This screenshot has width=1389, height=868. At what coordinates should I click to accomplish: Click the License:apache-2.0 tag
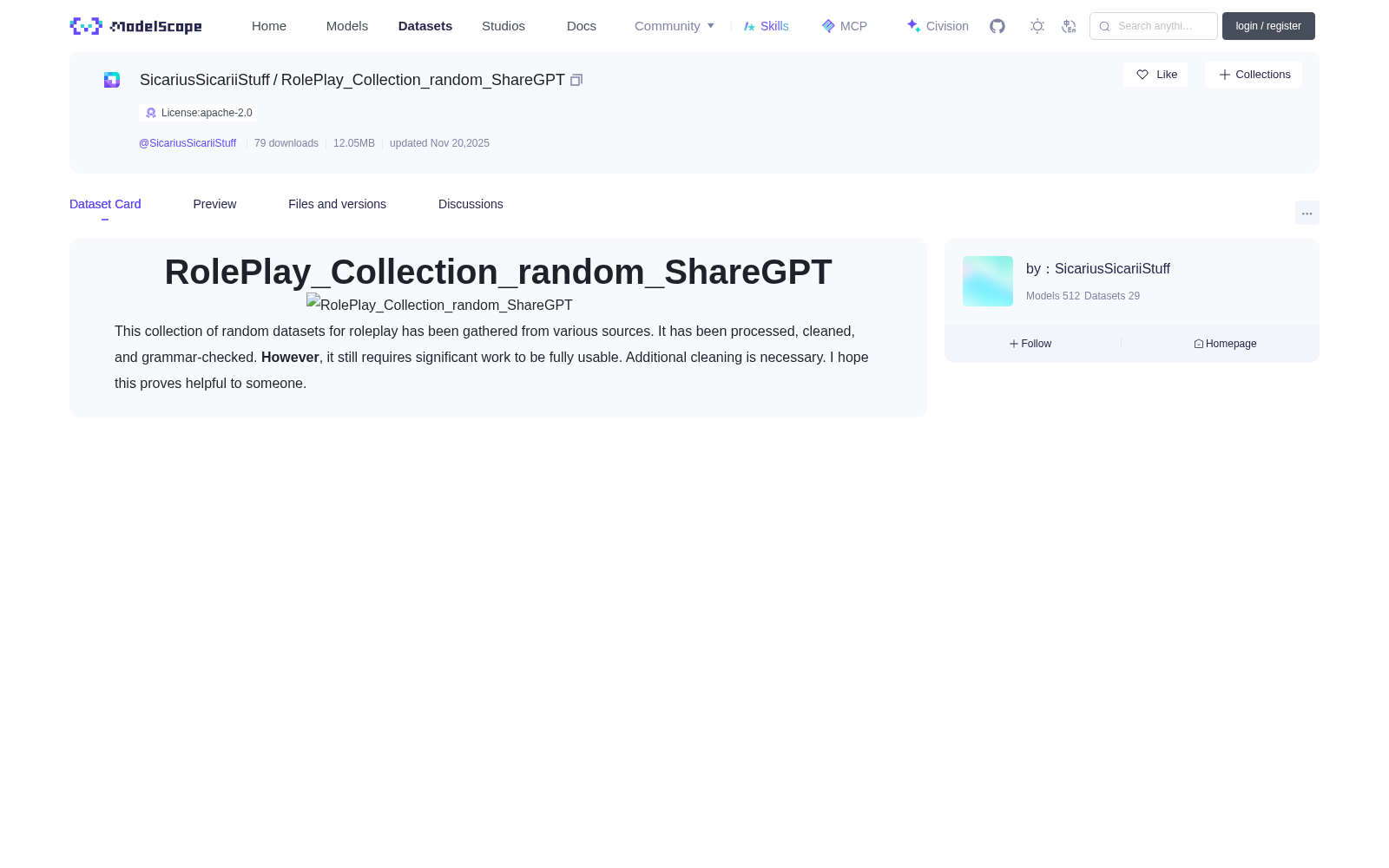coord(198,113)
